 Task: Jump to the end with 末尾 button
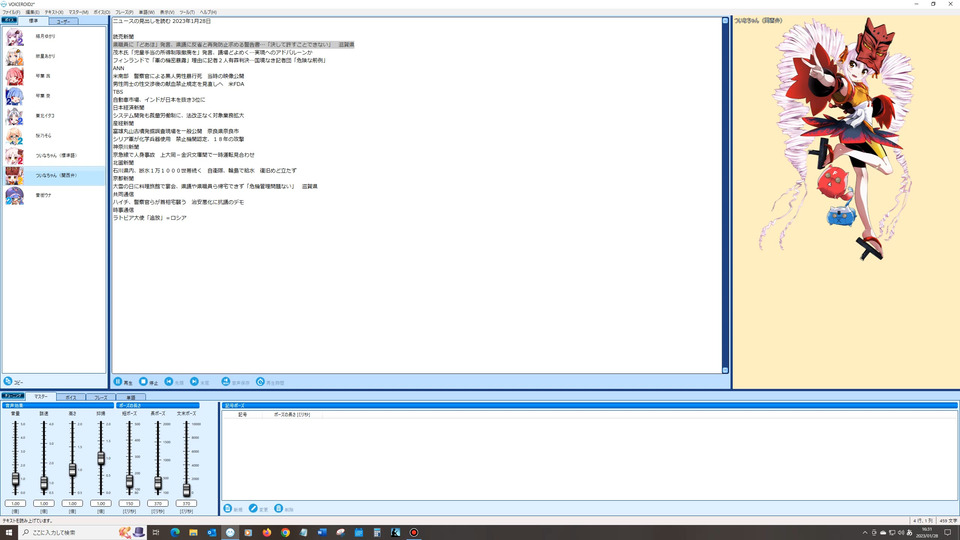click(194, 381)
